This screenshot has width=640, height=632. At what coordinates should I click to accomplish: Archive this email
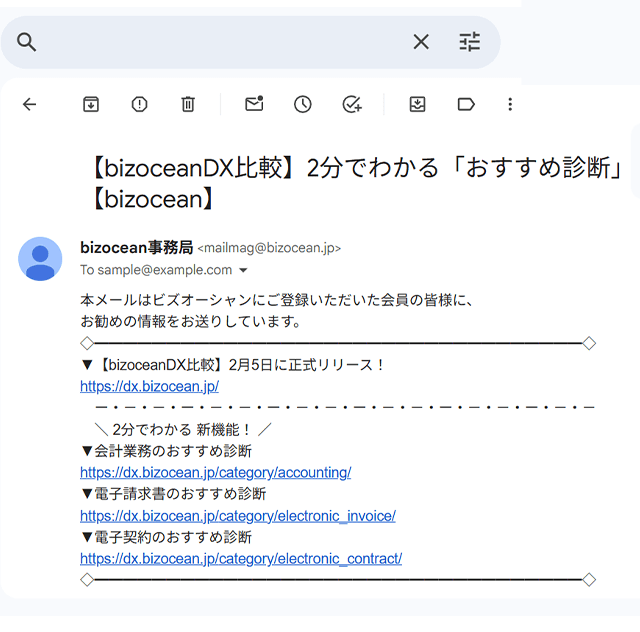[91, 104]
